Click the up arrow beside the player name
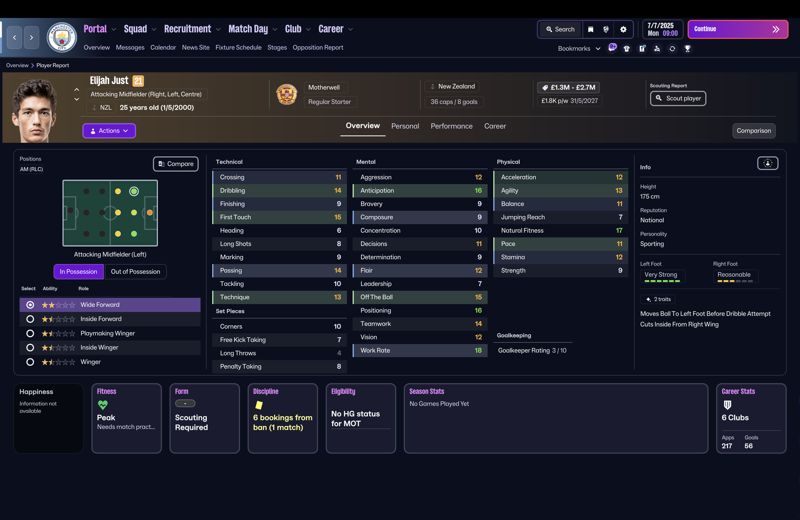Screen dimensions: 800x520 [77, 89]
